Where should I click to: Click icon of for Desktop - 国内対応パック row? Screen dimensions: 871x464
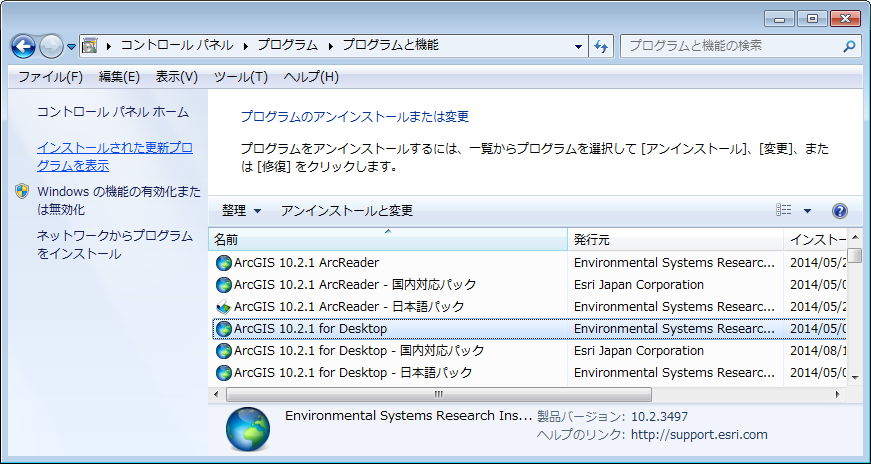(x=223, y=351)
